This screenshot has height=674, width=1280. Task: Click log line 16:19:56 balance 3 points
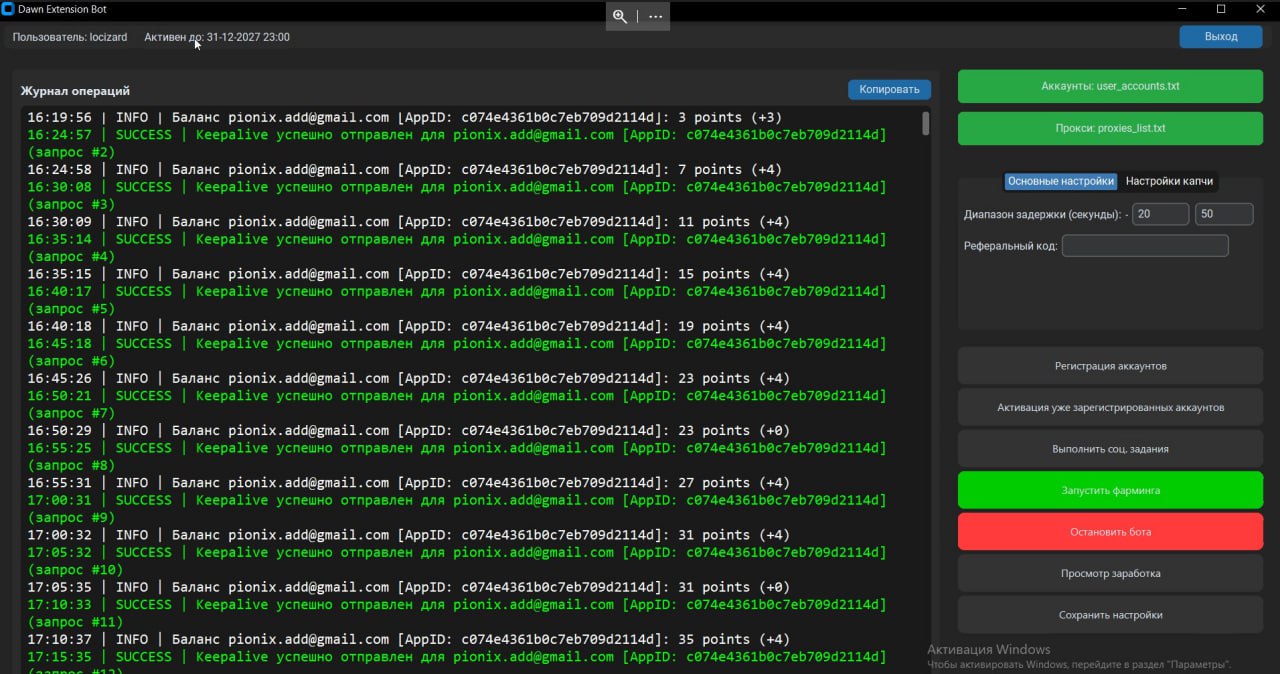pos(404,117)
